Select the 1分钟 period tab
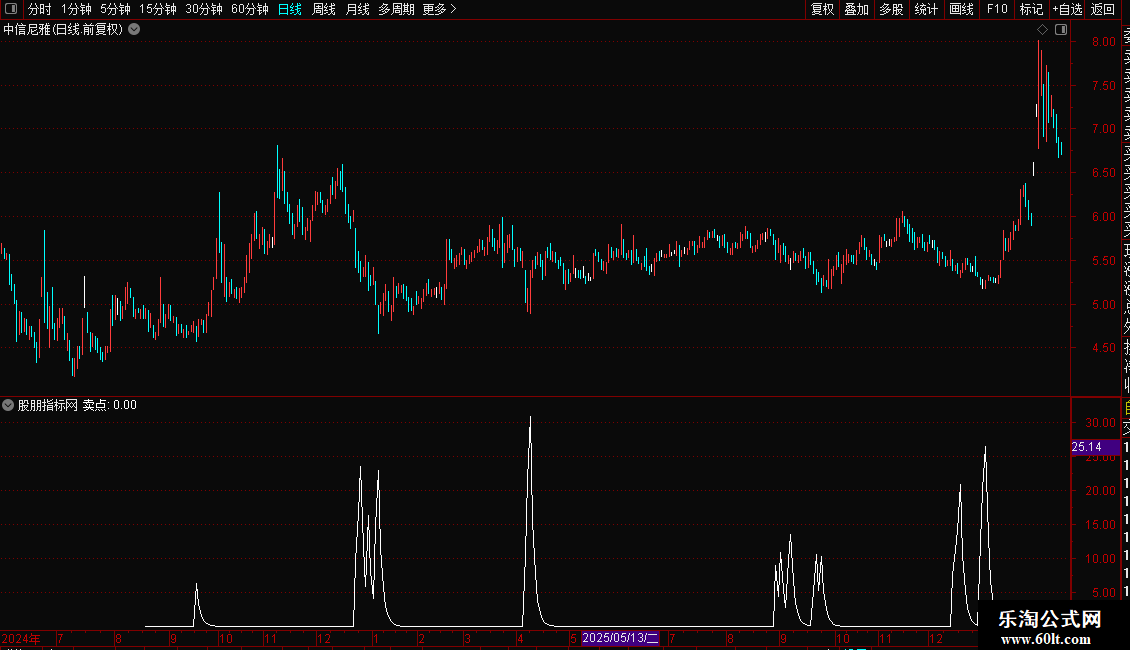Screen dimensions: 1130x650 click(x=76, y=9)
